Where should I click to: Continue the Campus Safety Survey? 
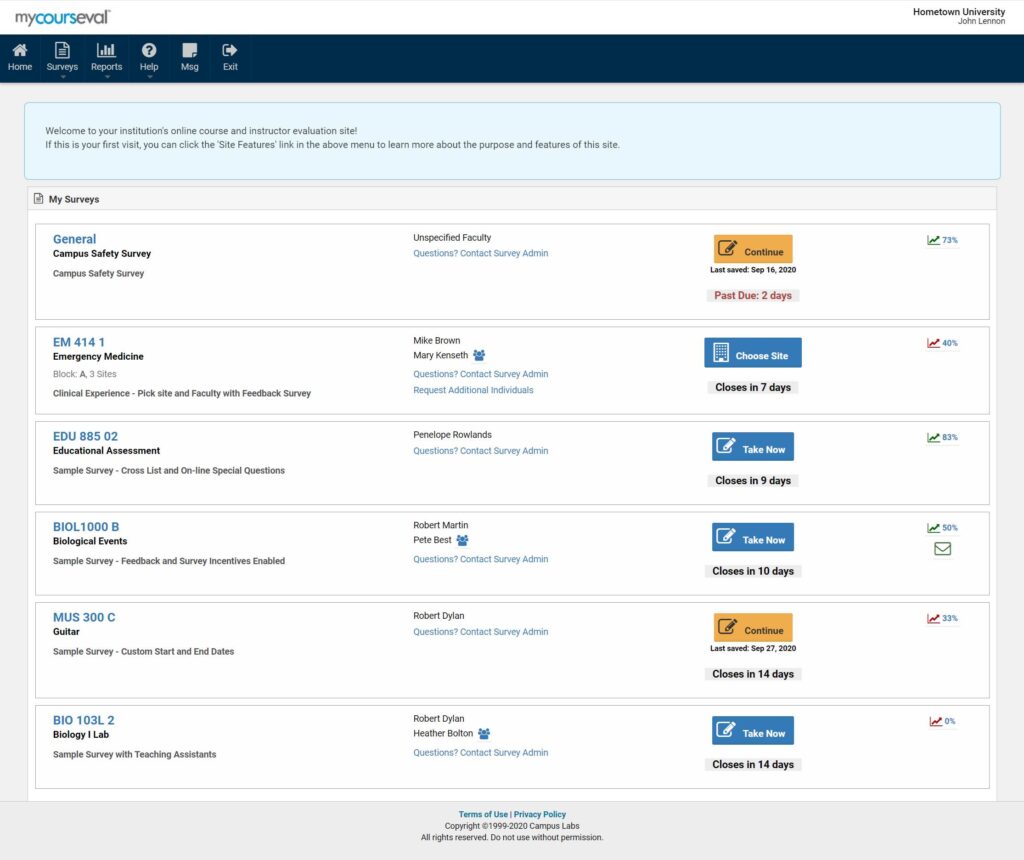click(x=753, y=249)
